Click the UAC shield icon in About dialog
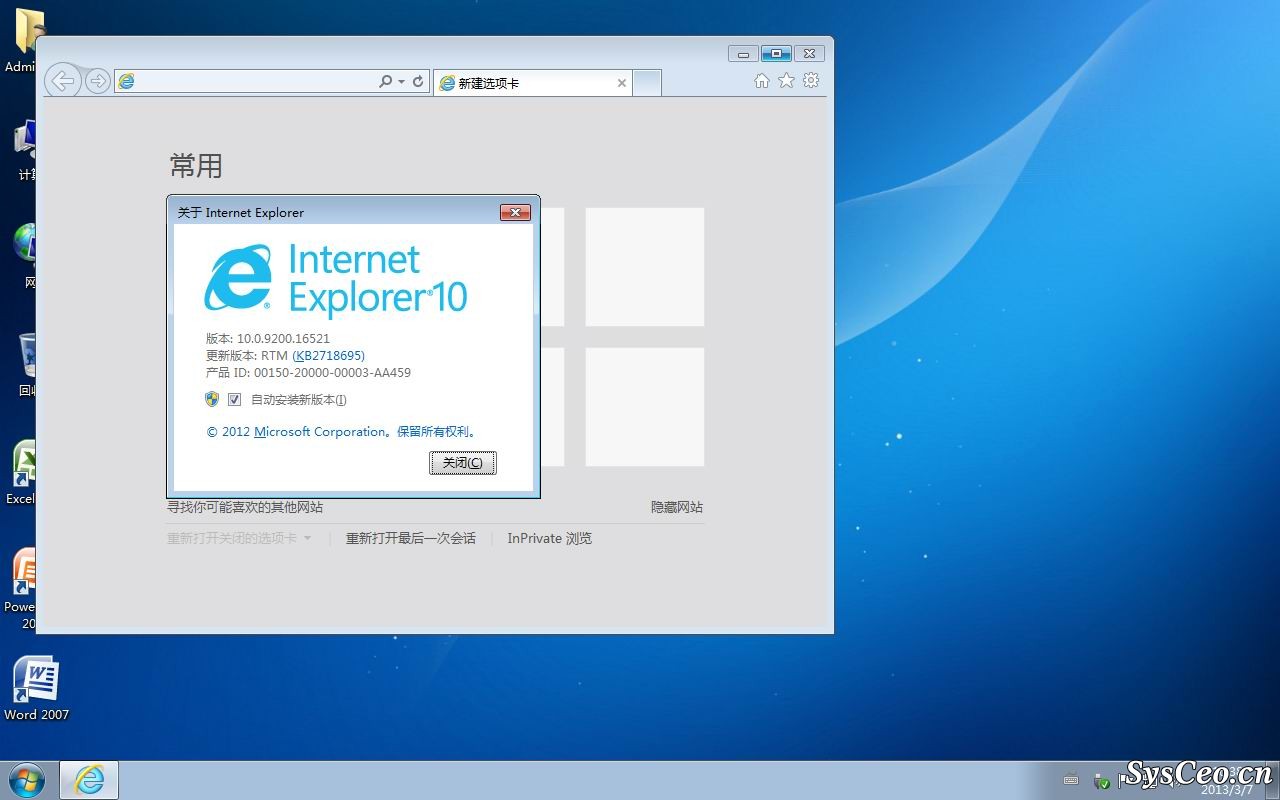The height and width of the screenshot is (800, 1280). coord(212,399)
